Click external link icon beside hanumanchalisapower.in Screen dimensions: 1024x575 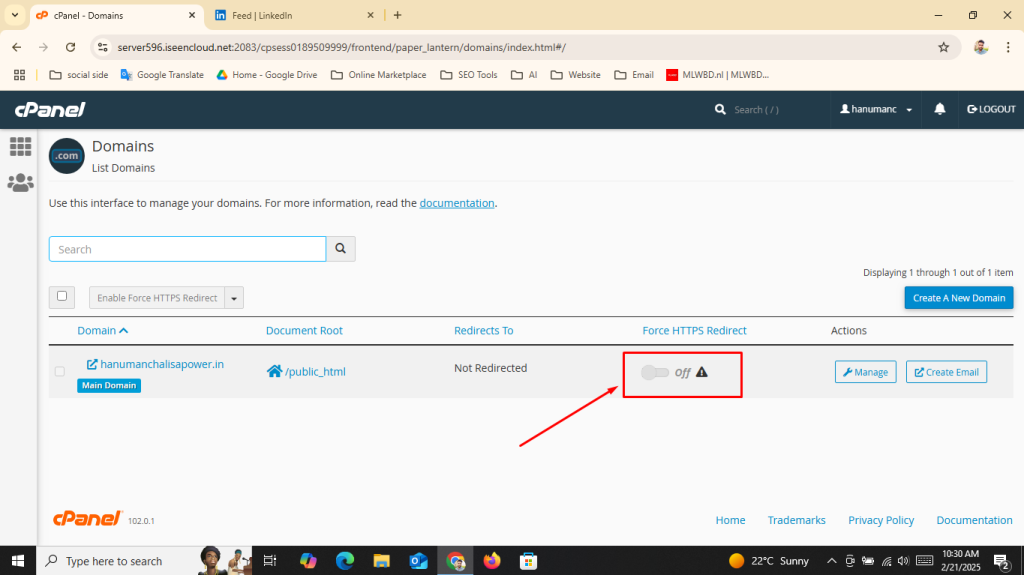coord(92,364)
